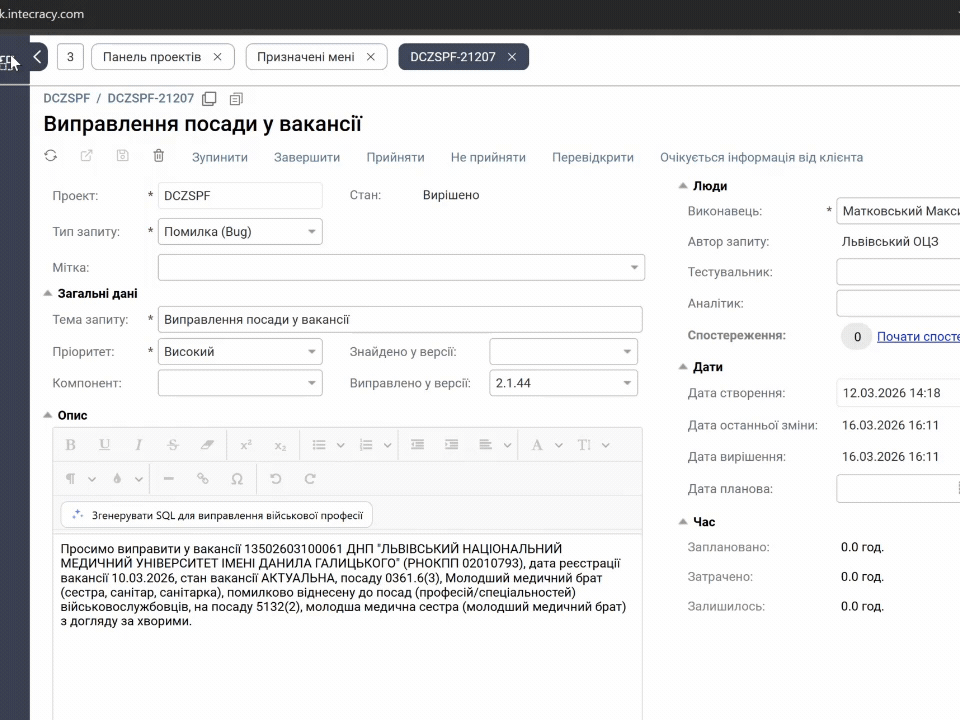Switch to Призначені мені tab
This screenshot has width=960, height=720.
click(x=306, y=57)
